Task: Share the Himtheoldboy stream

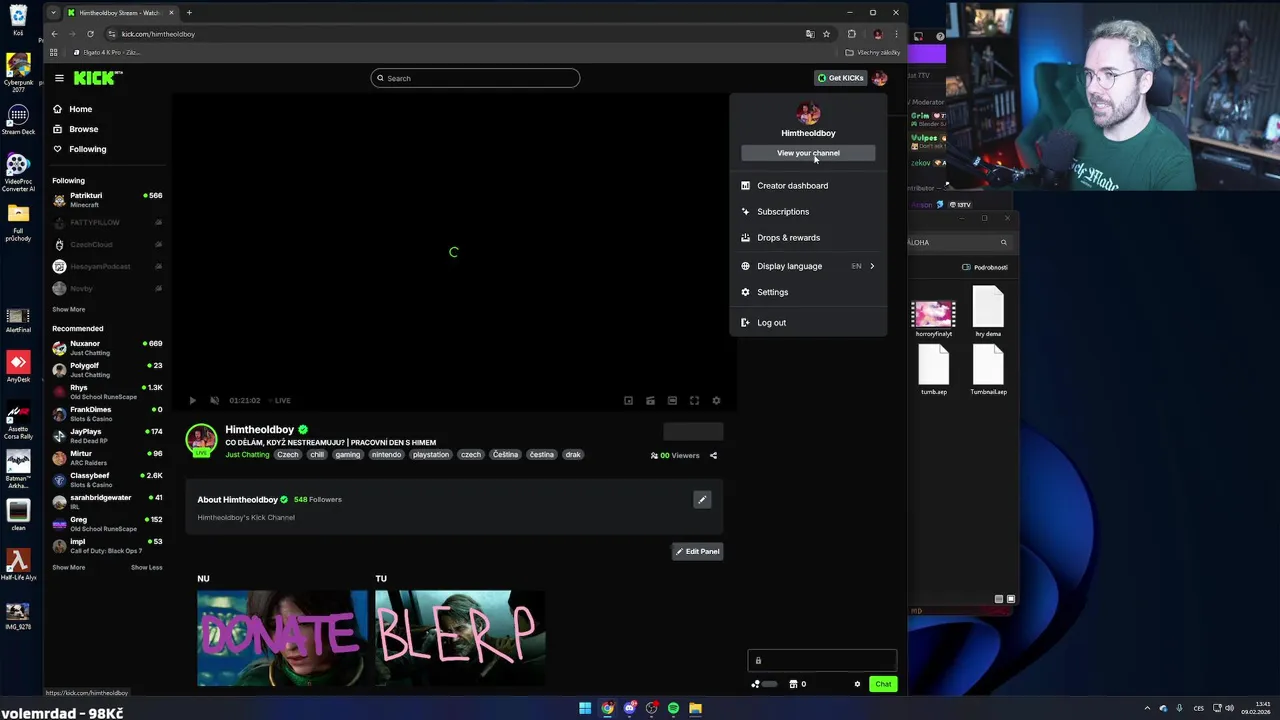Action: pyautogui.click(x=713, y=455)
